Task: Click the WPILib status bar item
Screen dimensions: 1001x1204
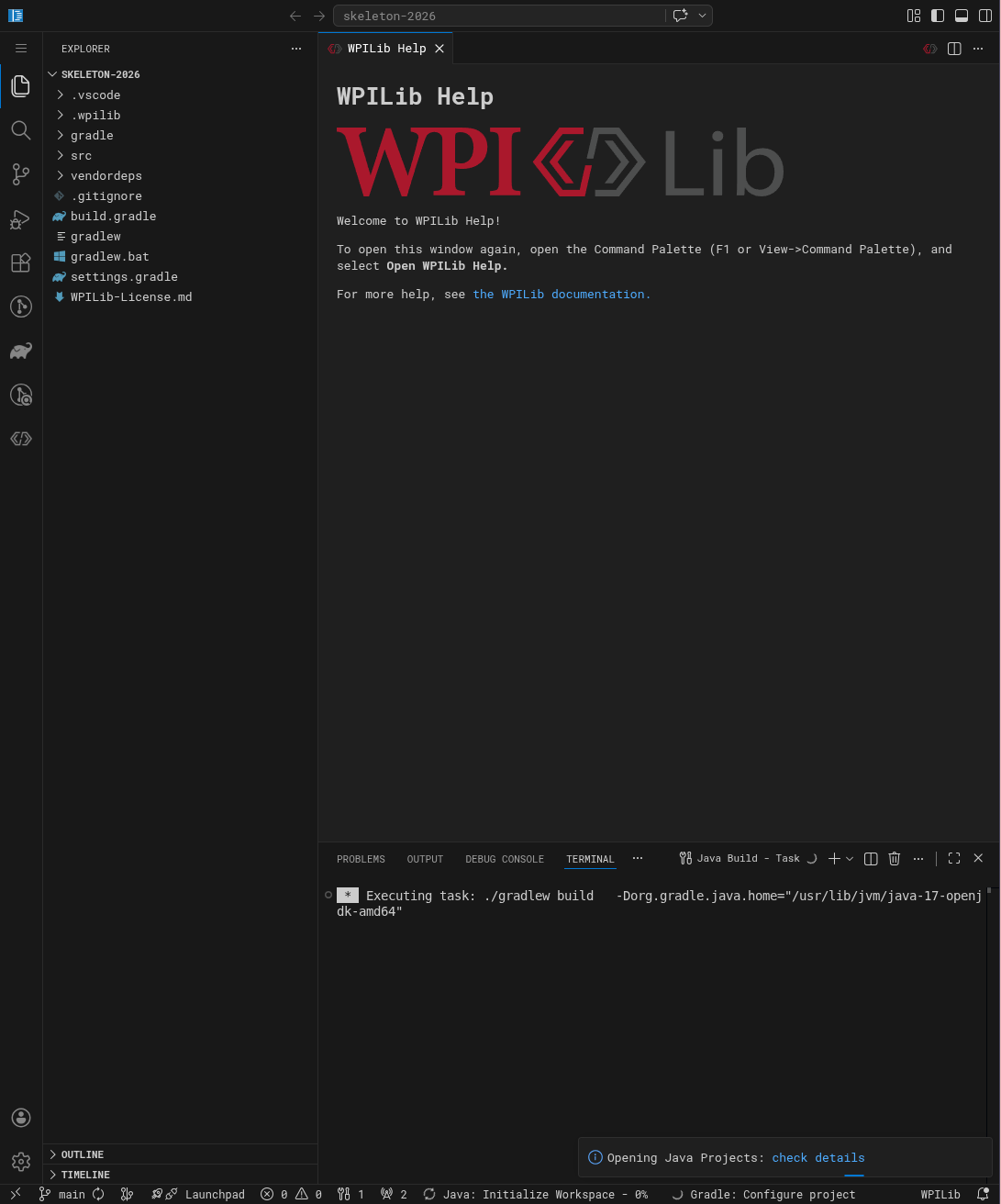Action: [x=940, y=1194]
